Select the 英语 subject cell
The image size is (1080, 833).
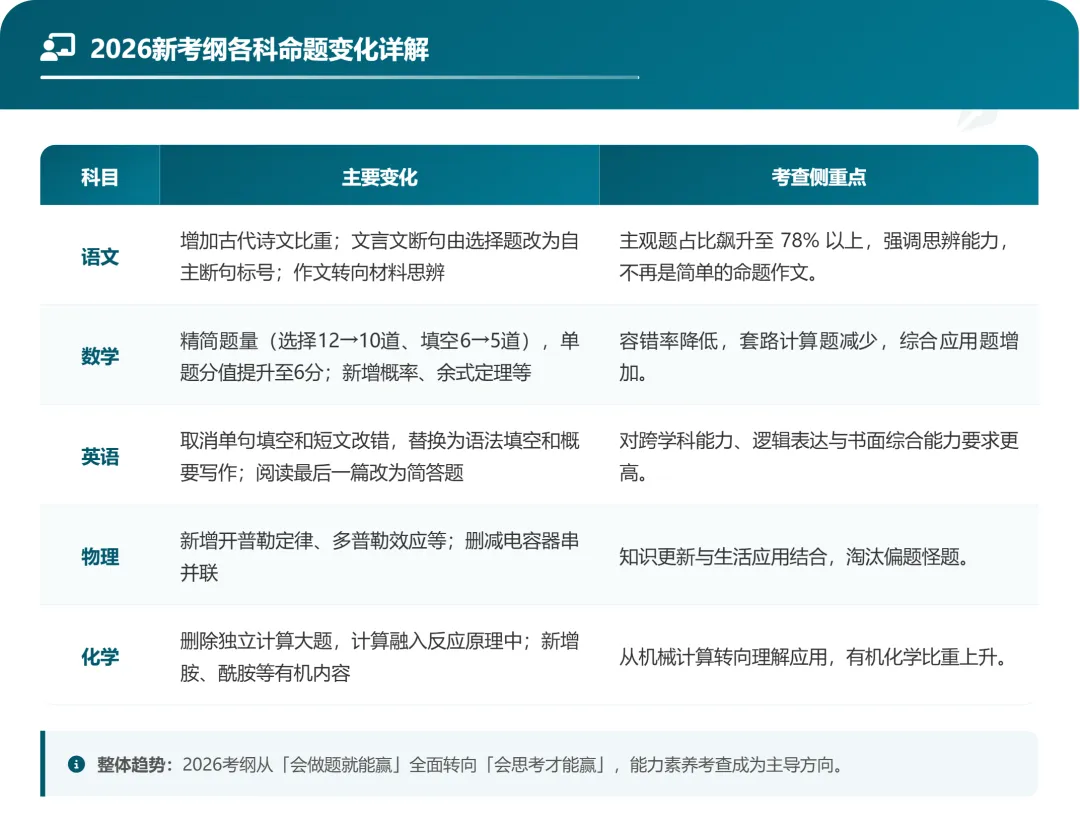[x=100, y=456]
